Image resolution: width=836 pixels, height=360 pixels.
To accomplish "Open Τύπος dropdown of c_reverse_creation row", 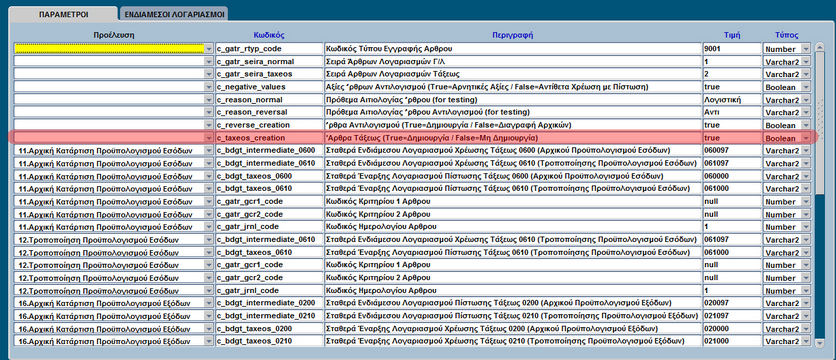I will (x=806, y=125).
